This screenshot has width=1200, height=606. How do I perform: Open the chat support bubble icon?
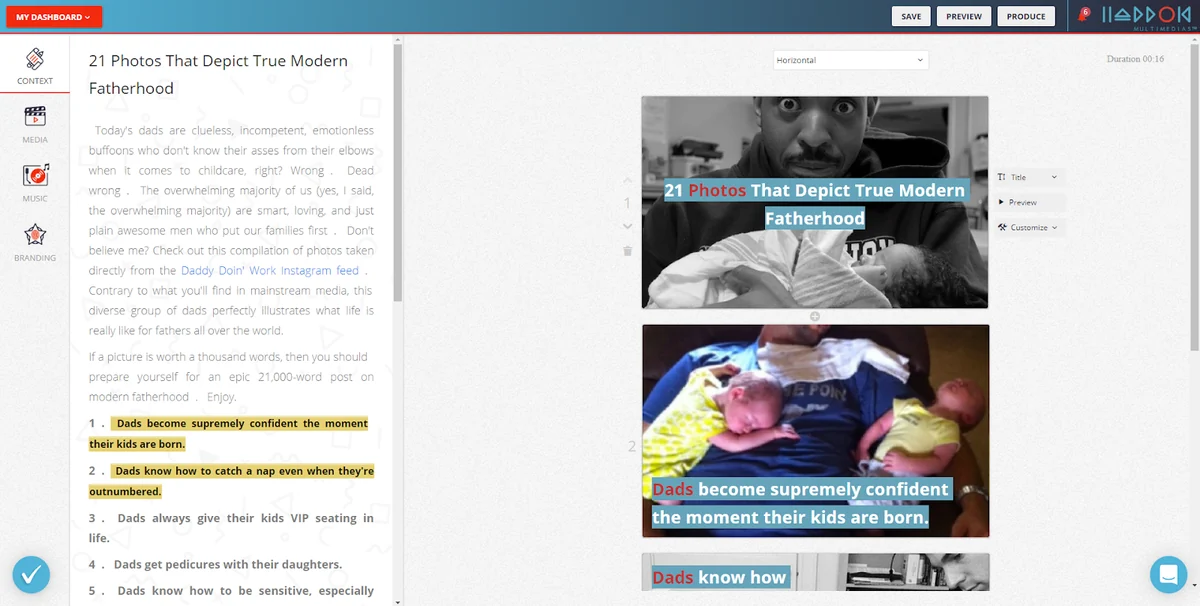click(x=1168, y=574)
